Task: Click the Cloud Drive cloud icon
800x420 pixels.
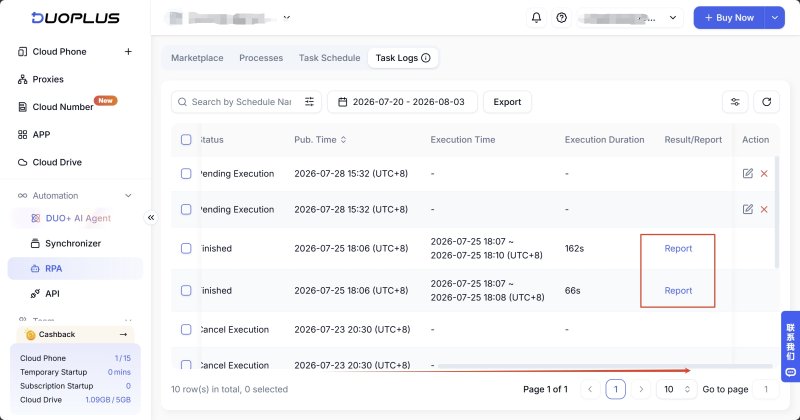Action: tap(22, 162)
